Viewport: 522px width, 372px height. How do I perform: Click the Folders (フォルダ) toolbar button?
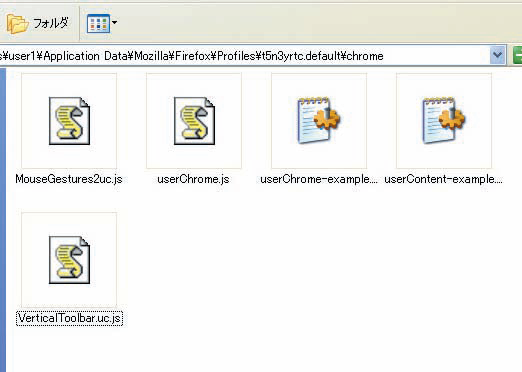click(x=37, y=23)
